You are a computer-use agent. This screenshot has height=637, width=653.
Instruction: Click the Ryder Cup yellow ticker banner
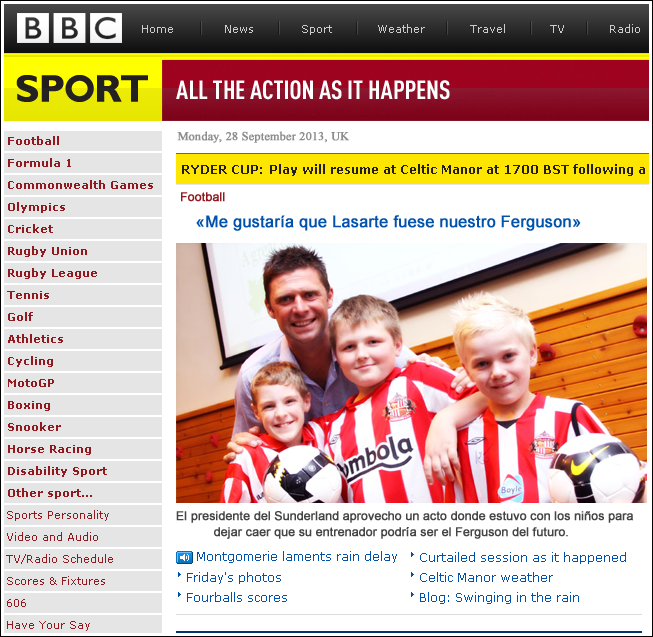pyautogui.click(x=412, y=169)
